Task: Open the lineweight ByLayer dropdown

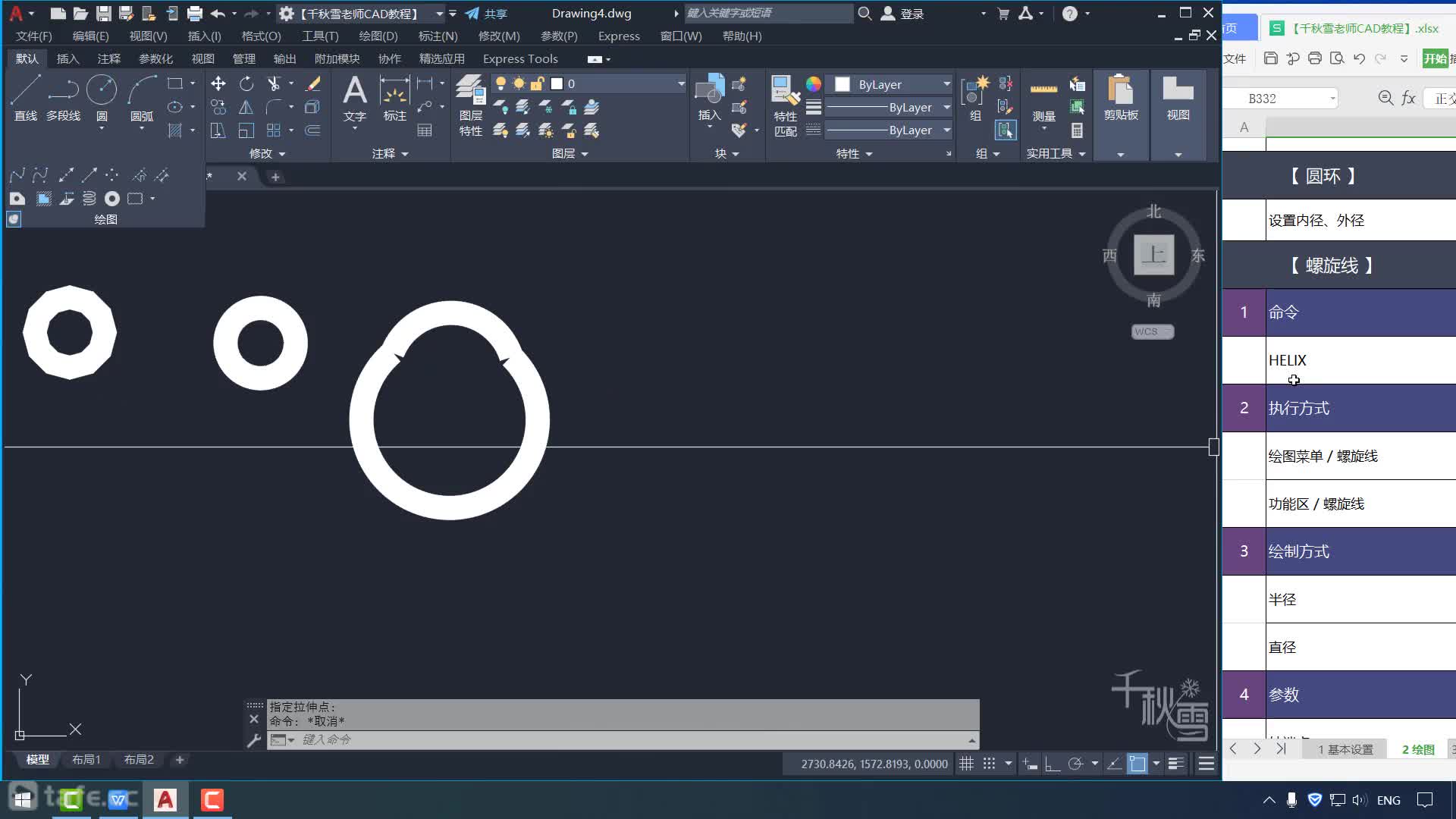Action: 888,108
